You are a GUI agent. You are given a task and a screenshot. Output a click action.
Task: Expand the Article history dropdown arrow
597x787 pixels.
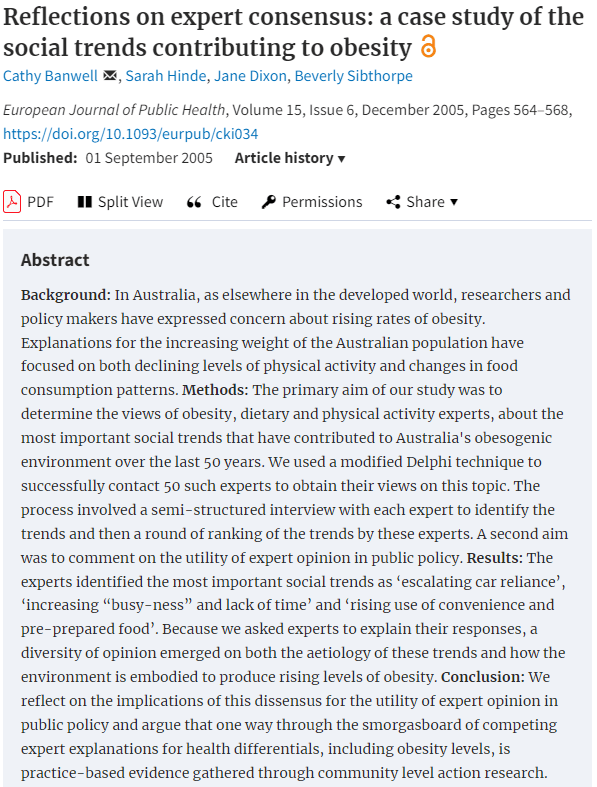[x=341, y=159]
